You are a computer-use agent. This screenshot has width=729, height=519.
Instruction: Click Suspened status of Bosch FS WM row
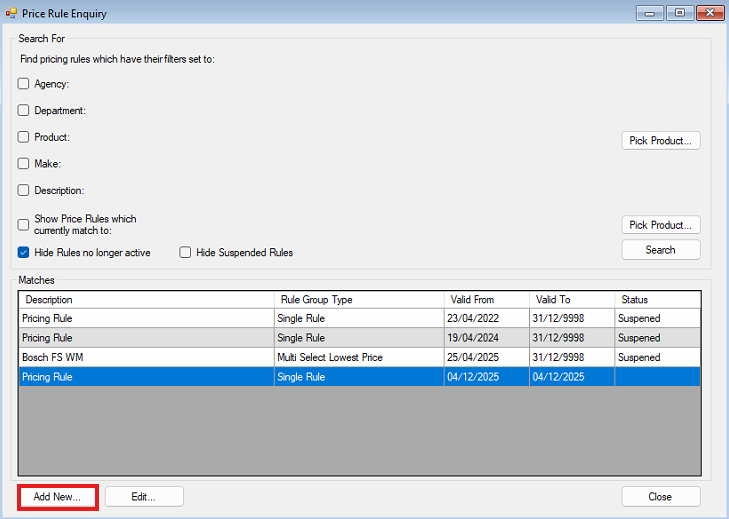657,357
